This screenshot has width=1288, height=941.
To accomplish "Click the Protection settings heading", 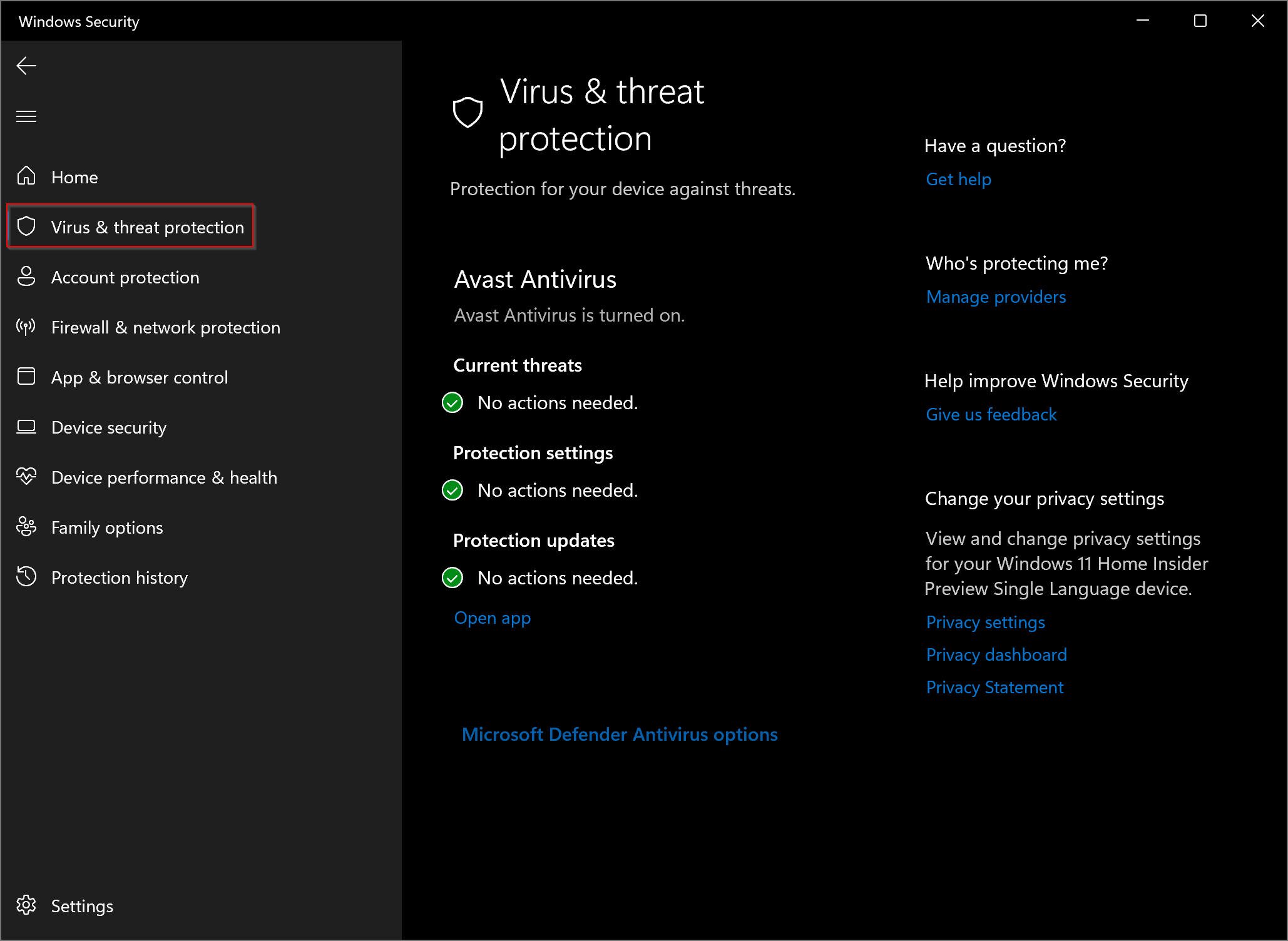I will (533, 453).
